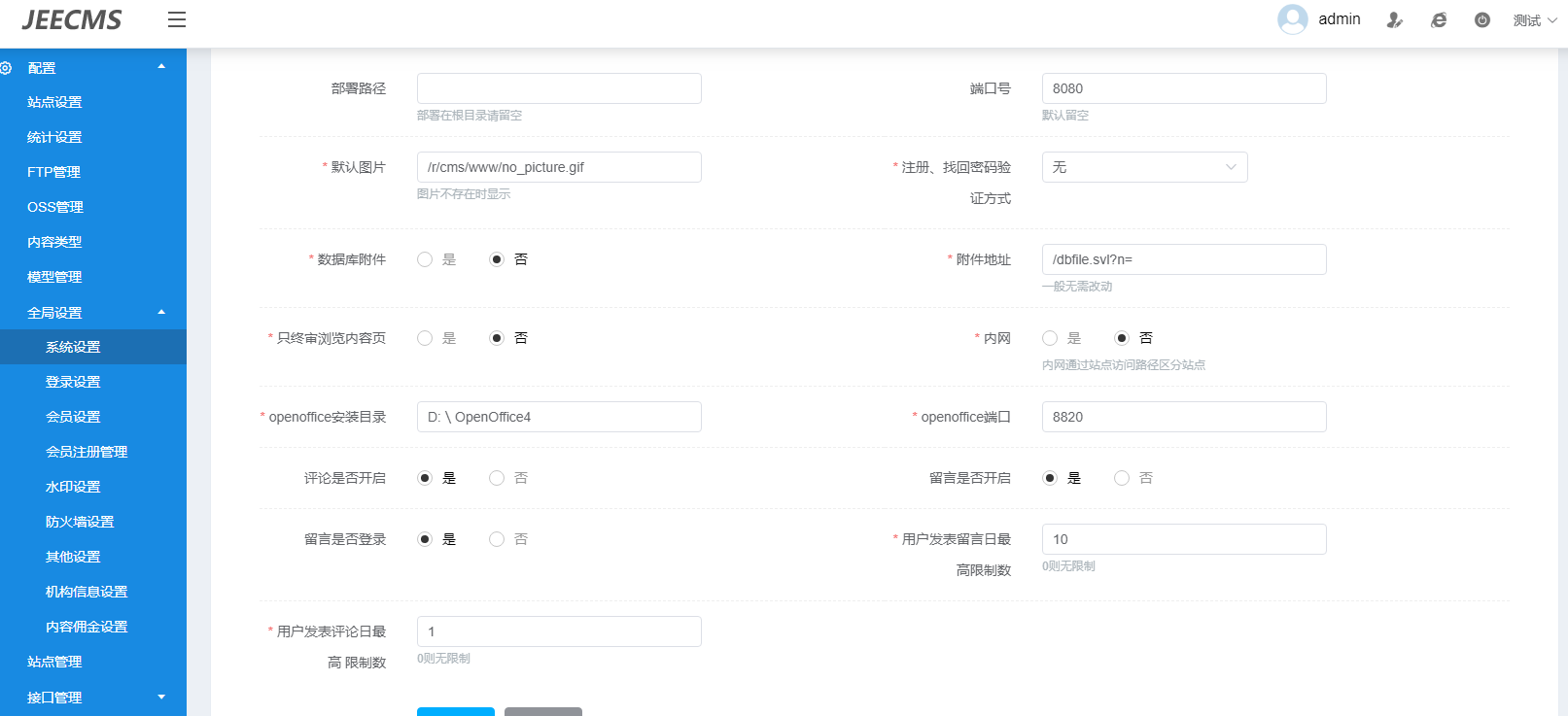
Task: Select 是 for 数据库附件
Action: pos(425,259)
